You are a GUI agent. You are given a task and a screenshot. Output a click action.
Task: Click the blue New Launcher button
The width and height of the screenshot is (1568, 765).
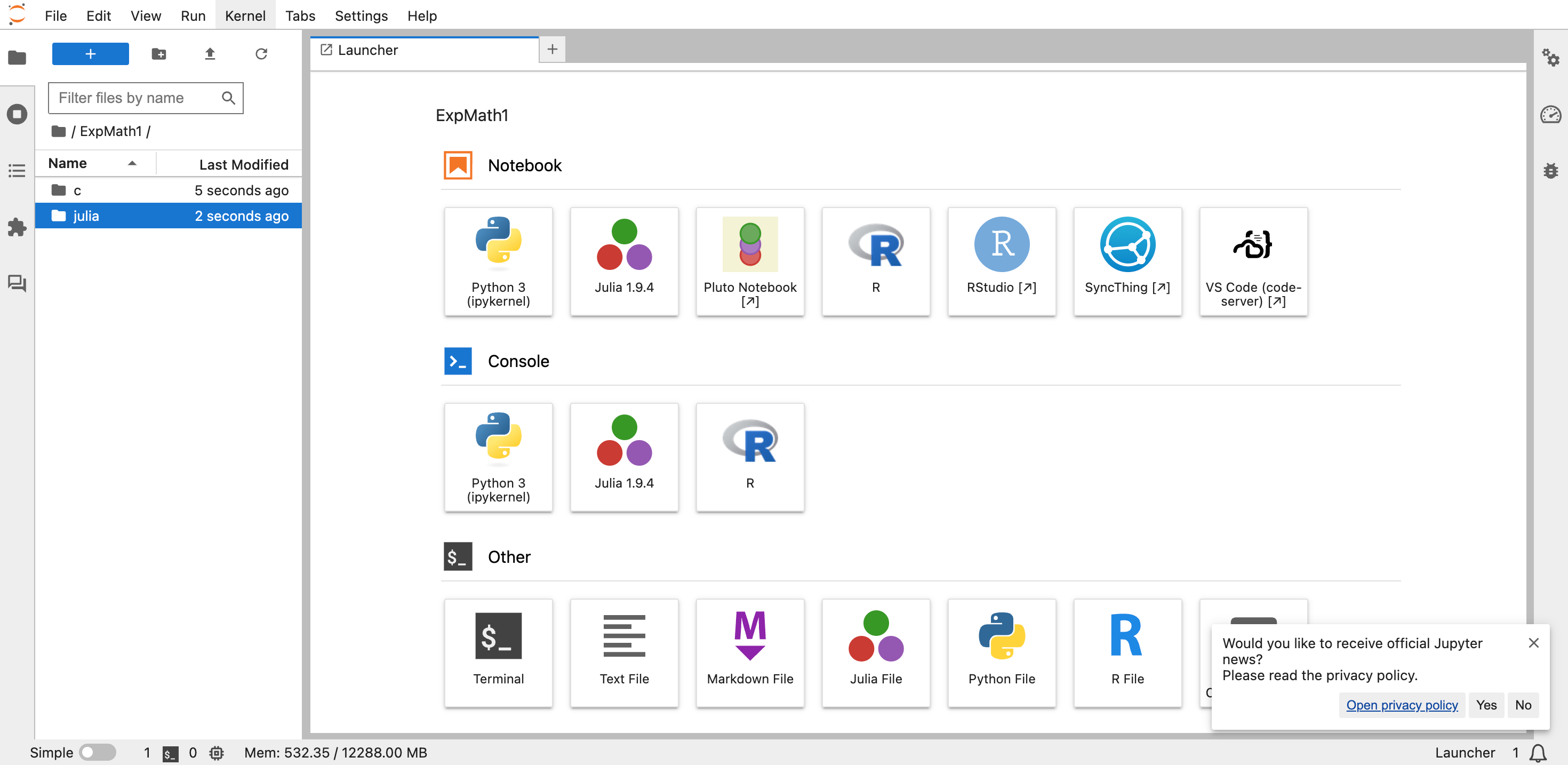click(x=90, y=53)
